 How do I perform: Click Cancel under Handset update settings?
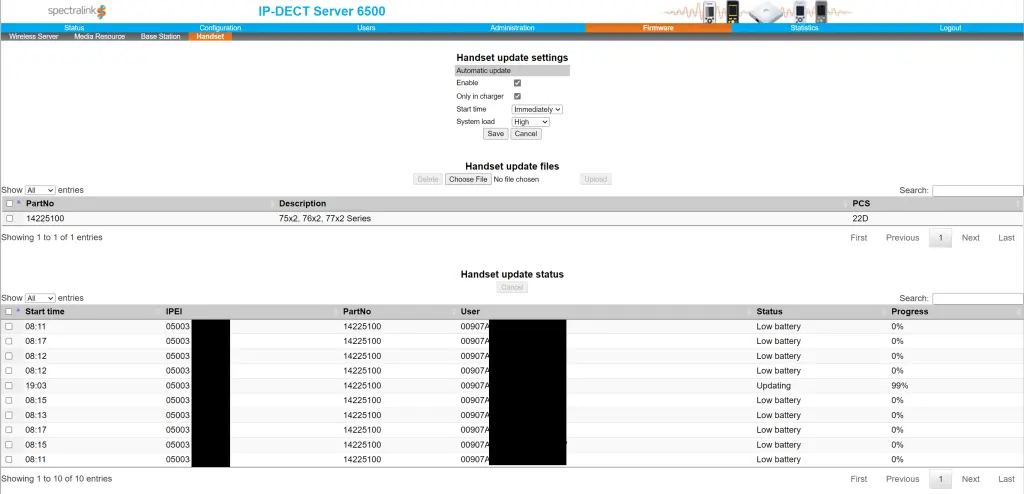click(526, 134)
